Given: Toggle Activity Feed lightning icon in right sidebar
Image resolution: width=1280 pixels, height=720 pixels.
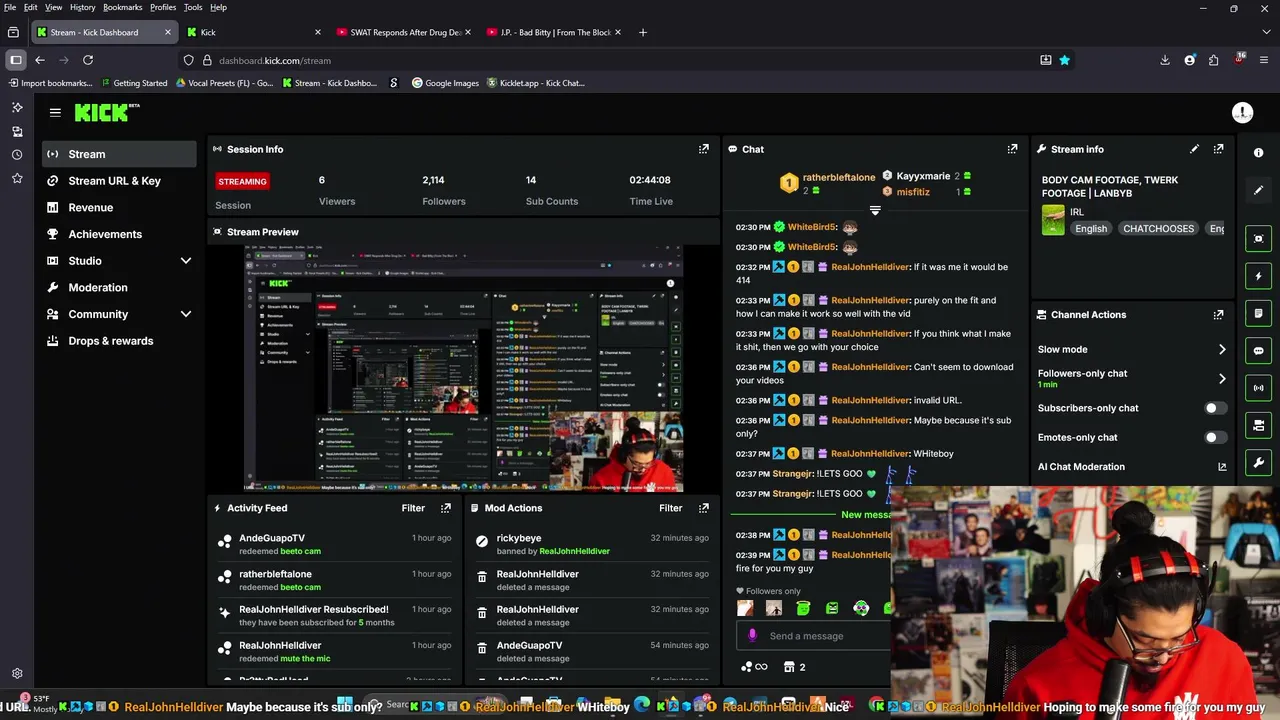Looking at the screenshot, I should [1258, 276].
